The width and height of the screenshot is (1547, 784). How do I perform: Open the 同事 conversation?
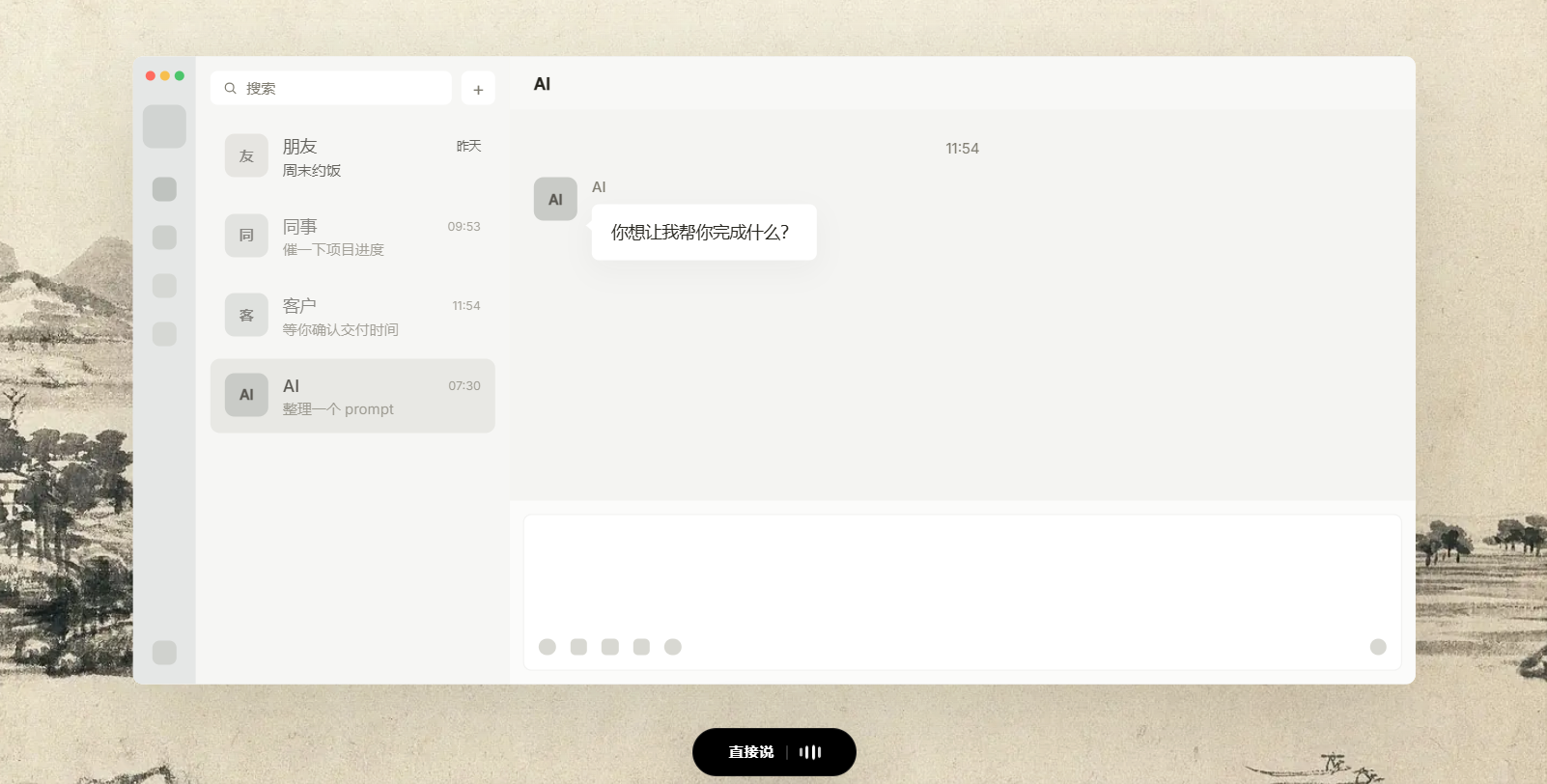click(352, 237)
